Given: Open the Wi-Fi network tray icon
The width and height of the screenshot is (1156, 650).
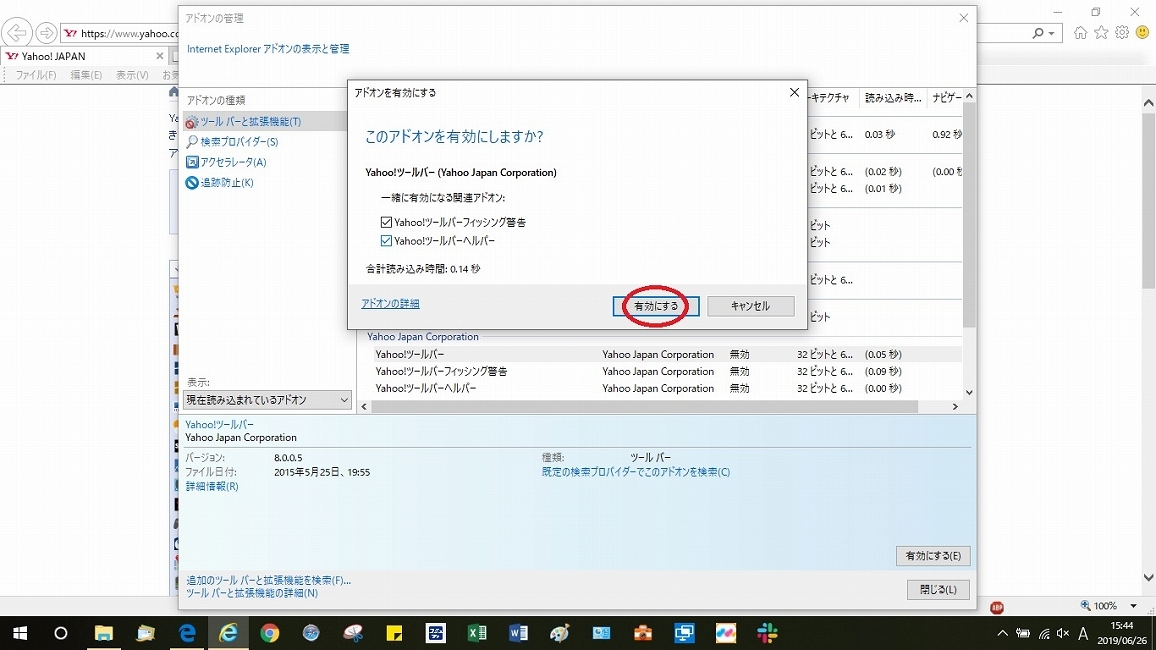Looking at the screenshot, I should pyautogui.click(x=1044, y=633).
